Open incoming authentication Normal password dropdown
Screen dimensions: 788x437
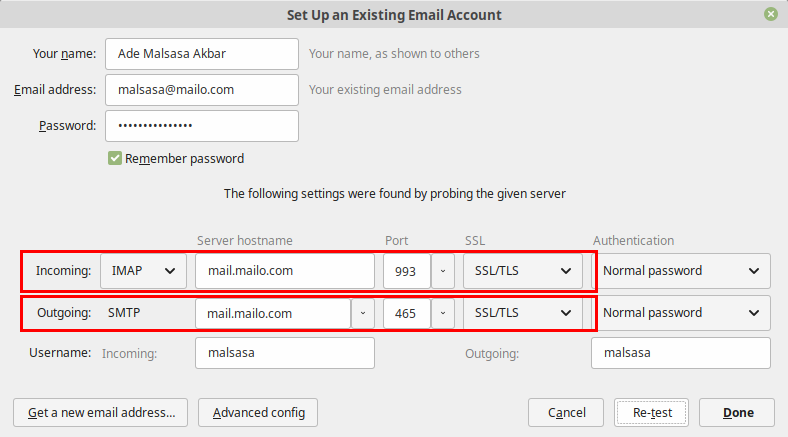click(681, 271)
